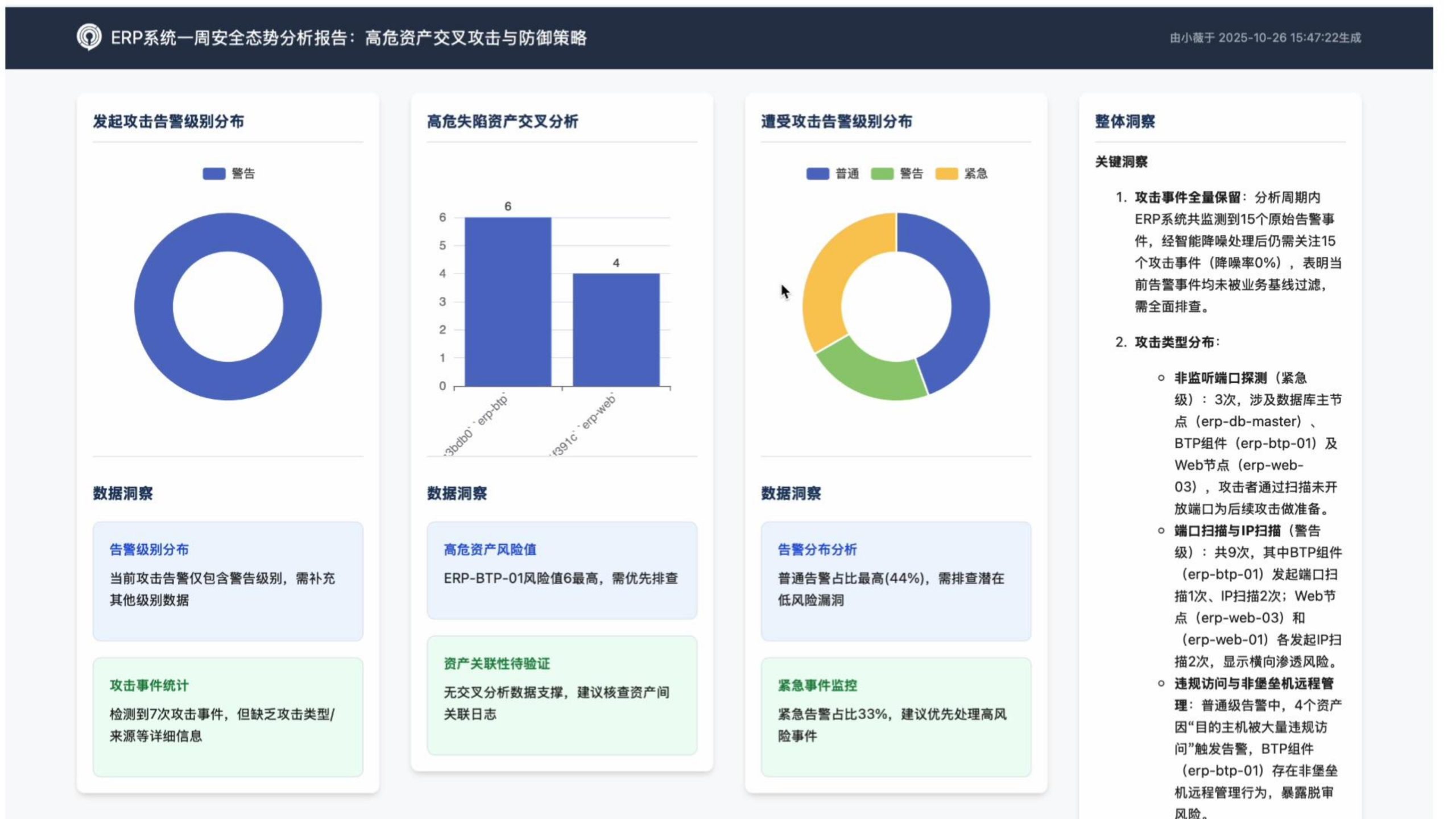The image size is (1456, 819).
Task: Toggle green 警告 legend in third chart
Action: click(x=882, y=173)
